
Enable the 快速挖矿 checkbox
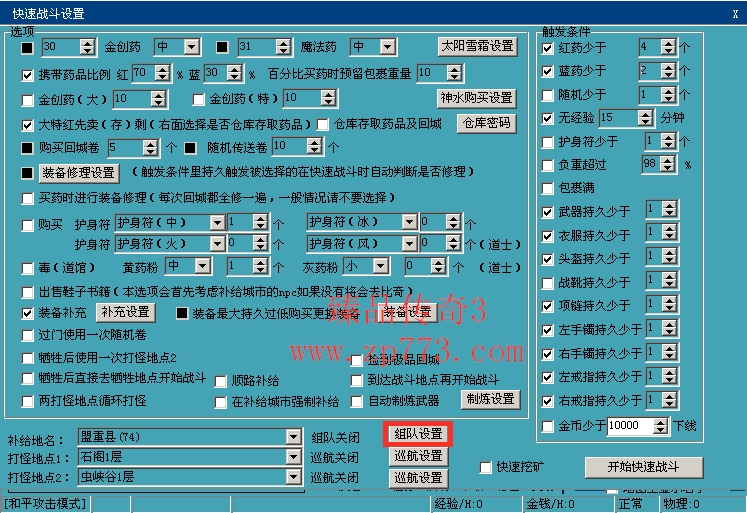pos(486,467)
